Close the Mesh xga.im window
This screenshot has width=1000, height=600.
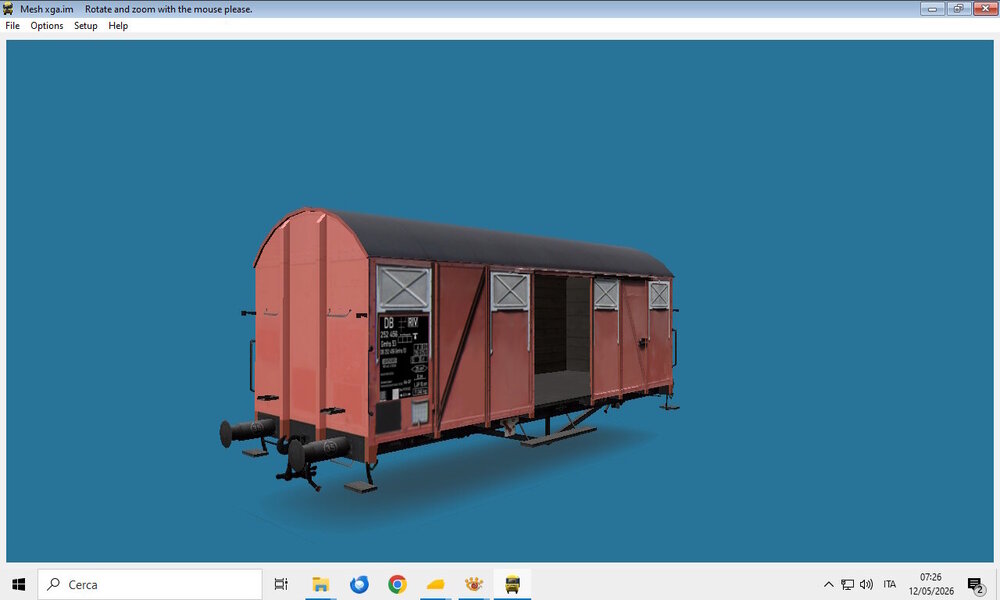coord(985,8)
